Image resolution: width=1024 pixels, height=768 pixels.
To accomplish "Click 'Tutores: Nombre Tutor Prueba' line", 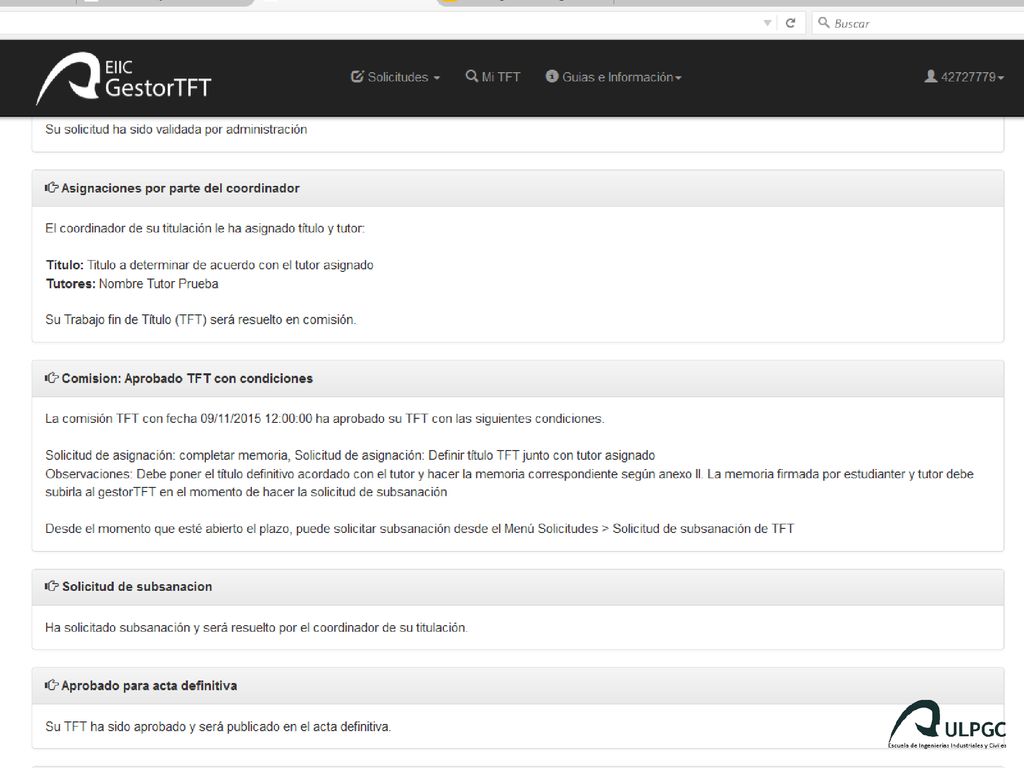I will (132, 283).
